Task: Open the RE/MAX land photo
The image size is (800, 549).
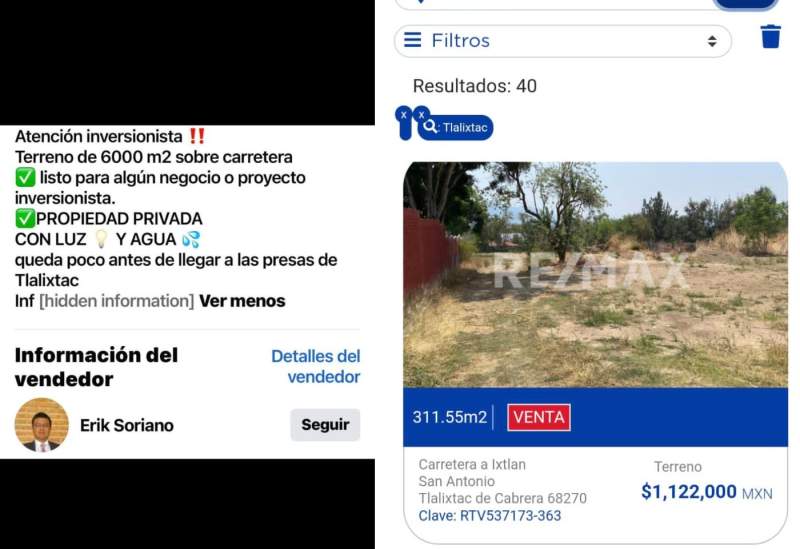Action: point(595,274)
